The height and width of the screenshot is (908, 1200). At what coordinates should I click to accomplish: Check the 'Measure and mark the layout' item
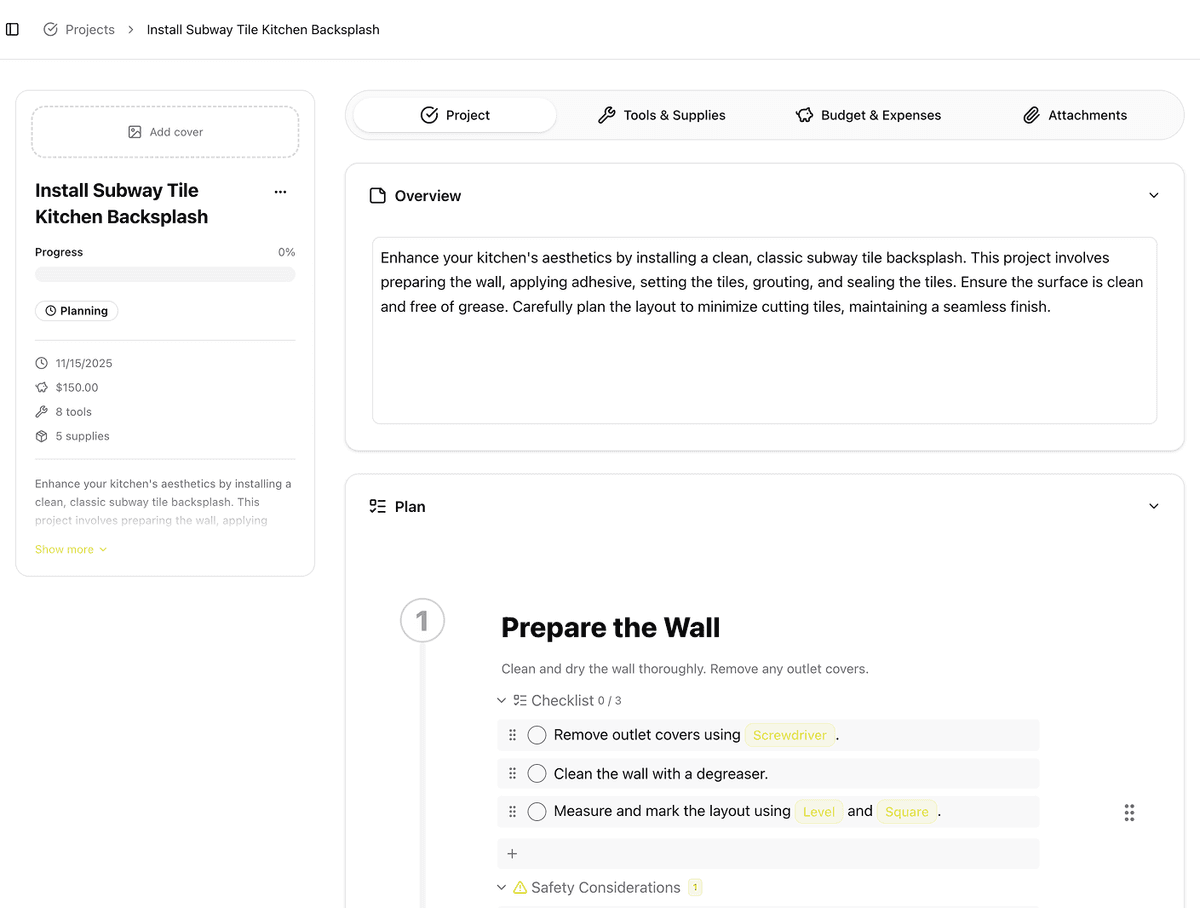(x=536, y=811)
